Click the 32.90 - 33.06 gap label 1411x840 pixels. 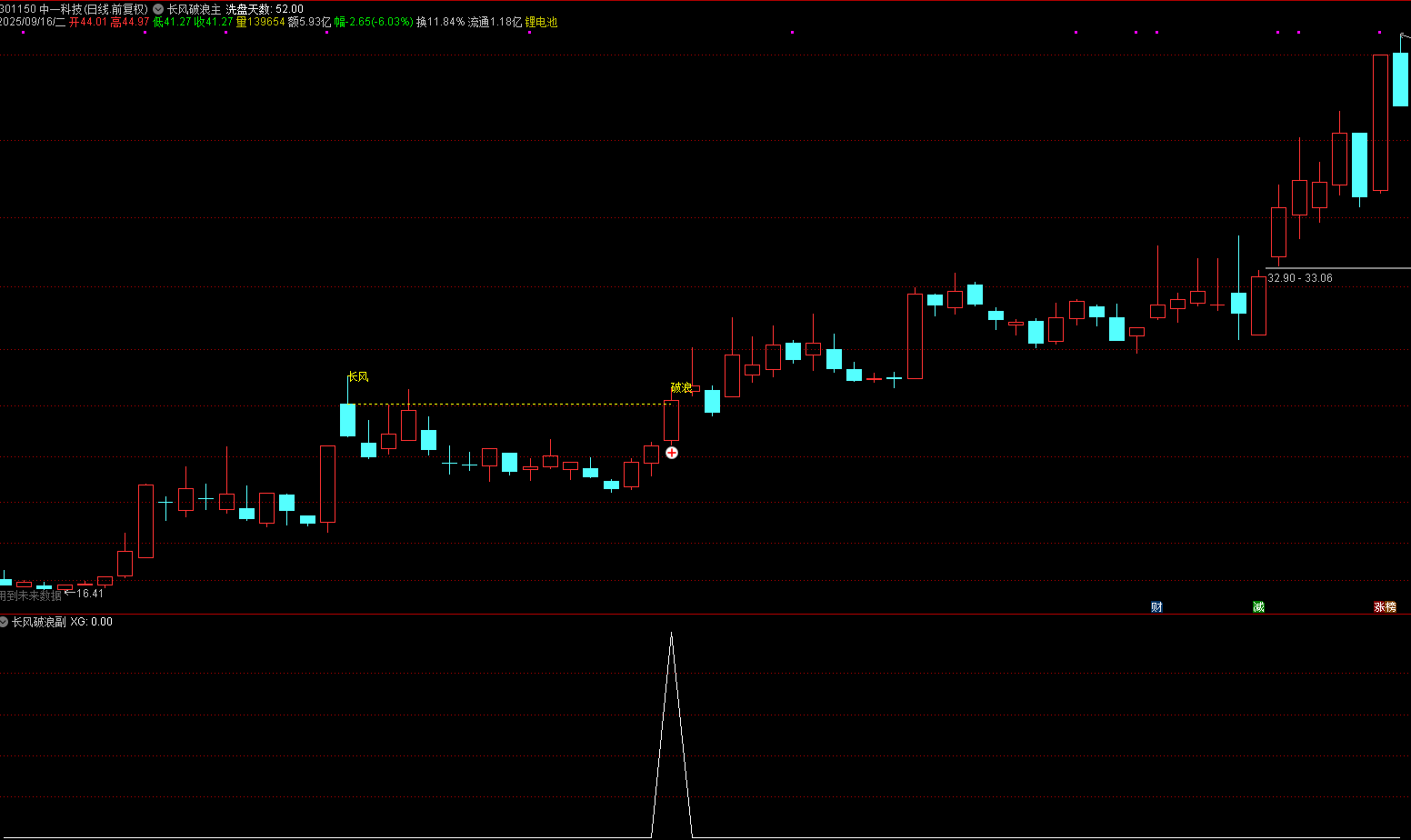click(x=1300, y=278)
